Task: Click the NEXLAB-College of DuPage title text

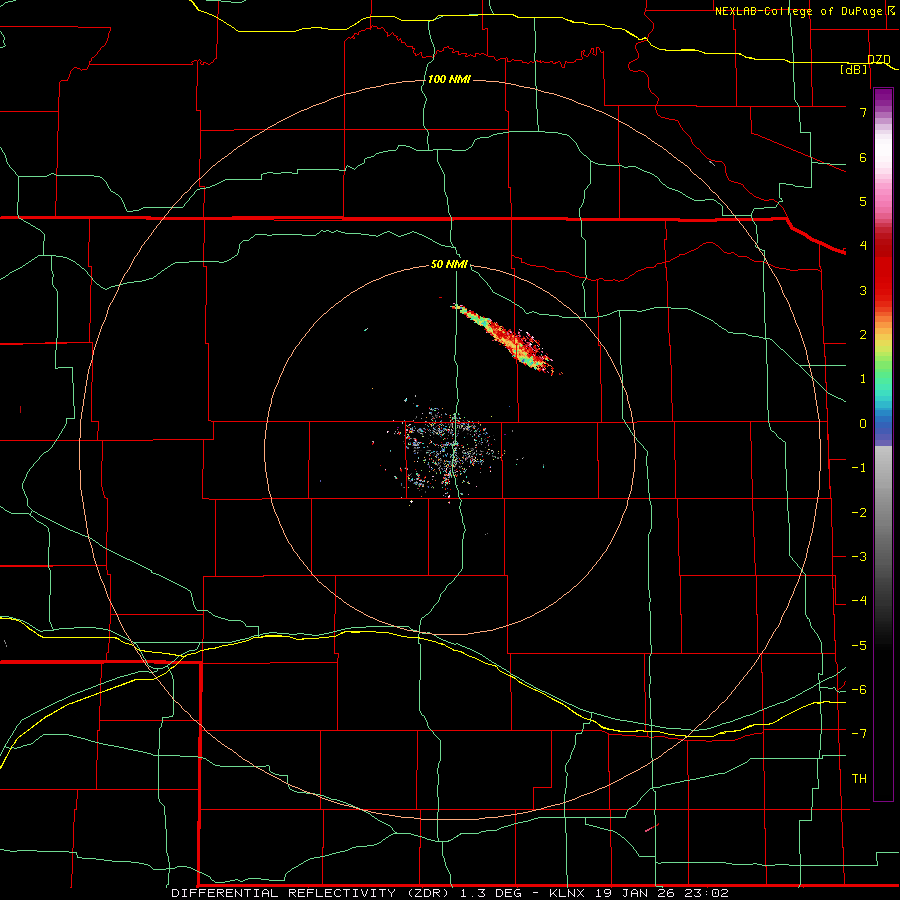Action: (801, 11)
